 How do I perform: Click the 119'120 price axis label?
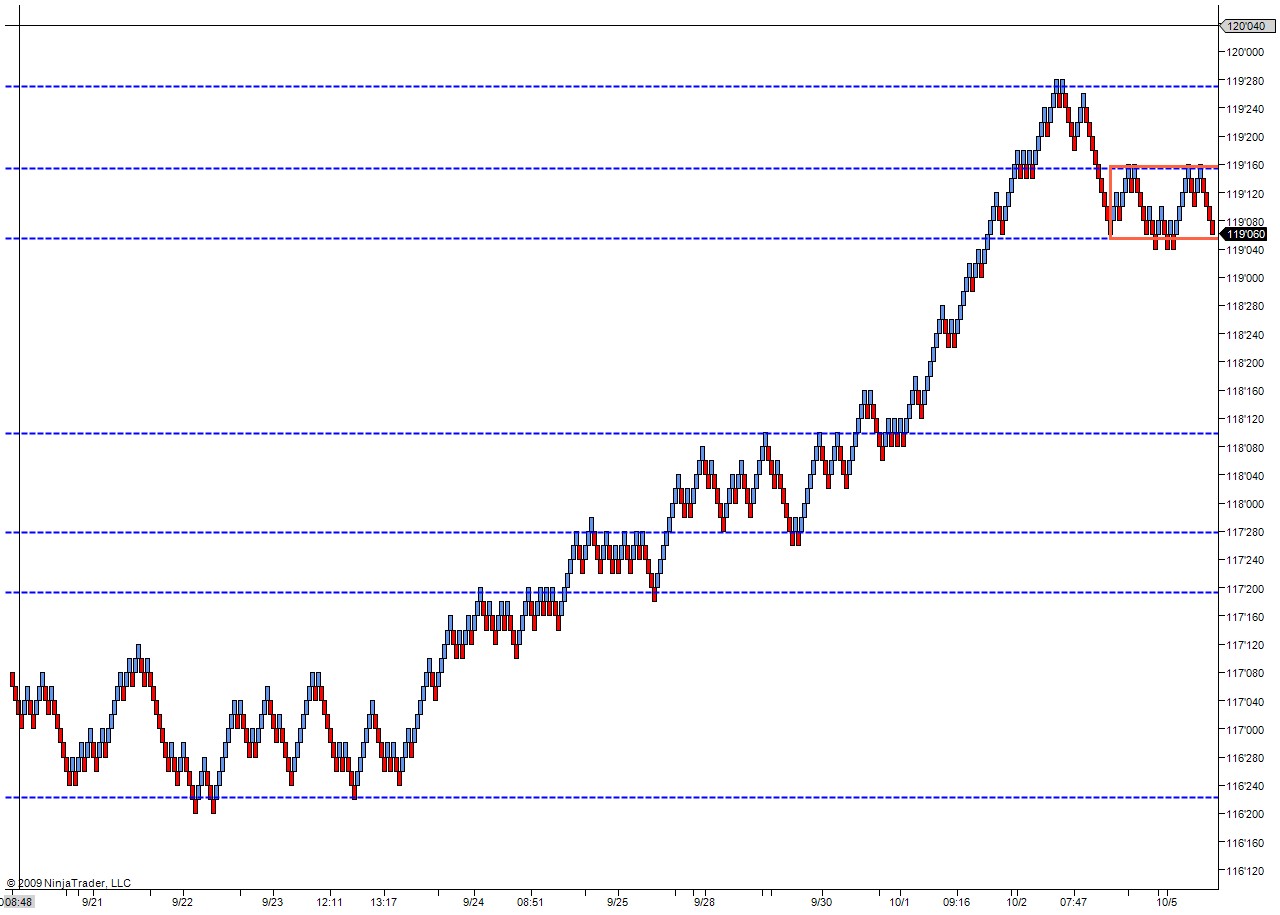coord(1247,193)
